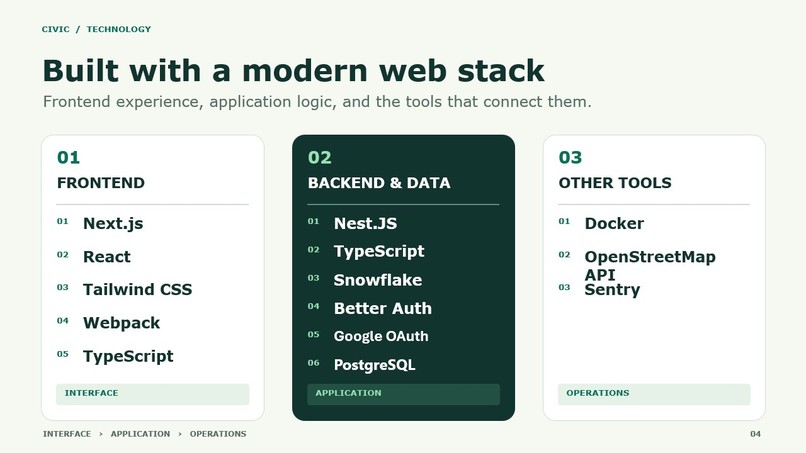The width and height of the screenshot is (806, 453).
Task: Click OPERATIONS in the footer breadcrumb
Action: (x=218, y=434)
